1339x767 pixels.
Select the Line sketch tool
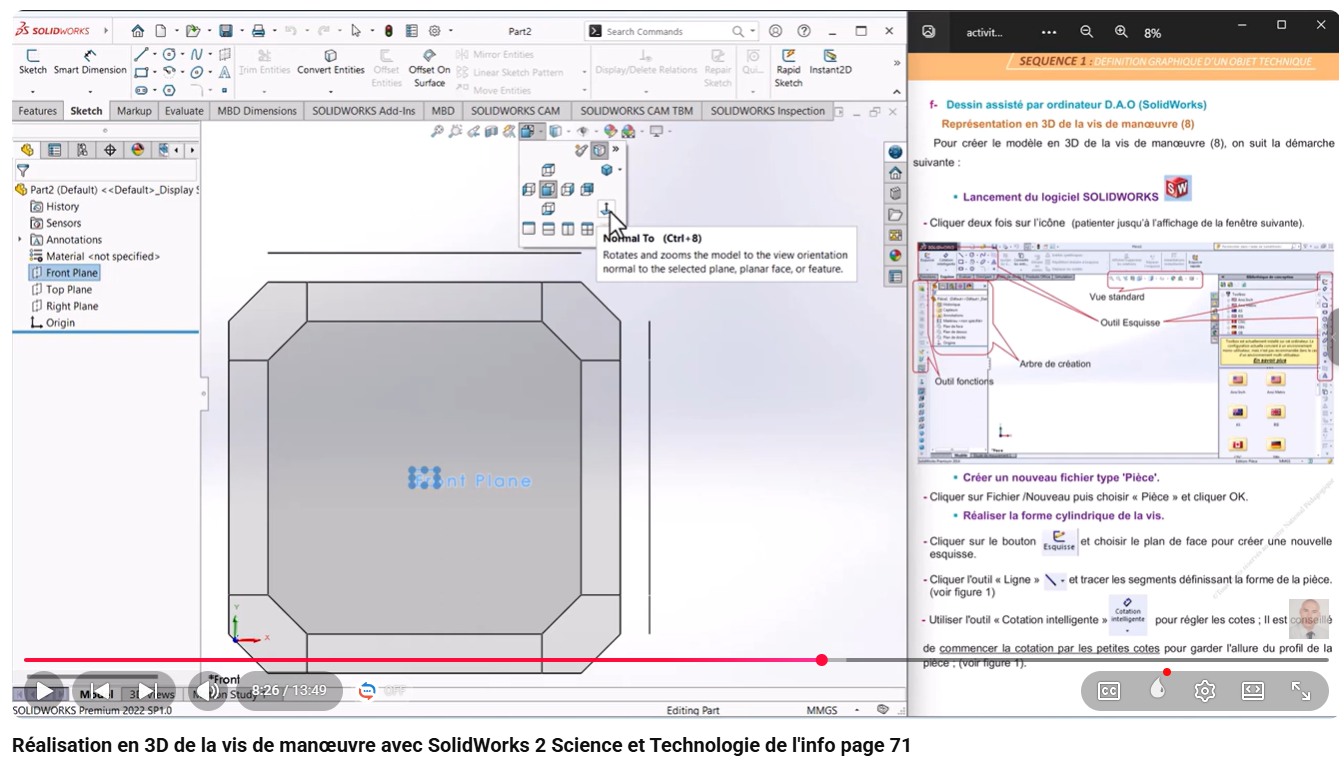[x=141, y=54]
